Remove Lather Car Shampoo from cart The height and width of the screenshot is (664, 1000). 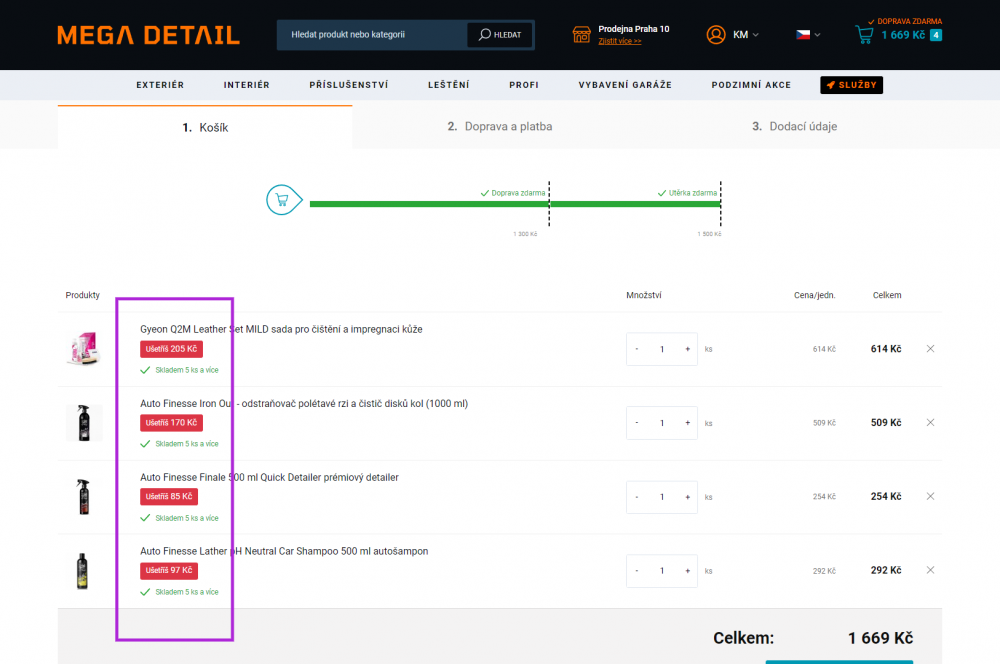pos(930,570)
